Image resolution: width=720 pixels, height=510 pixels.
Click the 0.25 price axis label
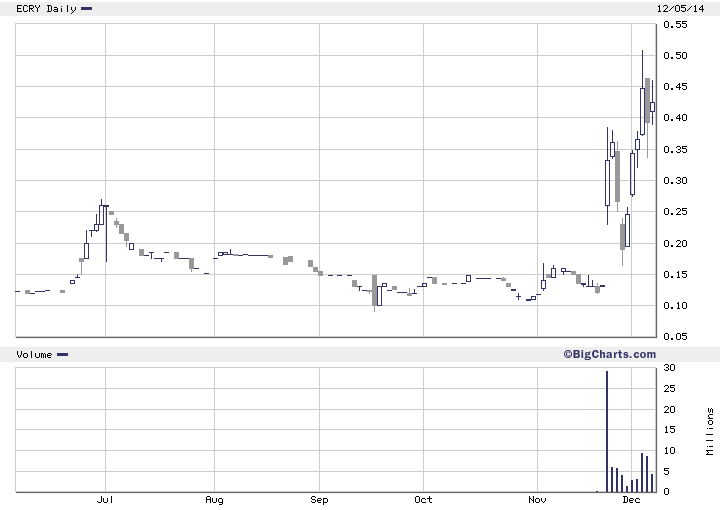point(675,212)
